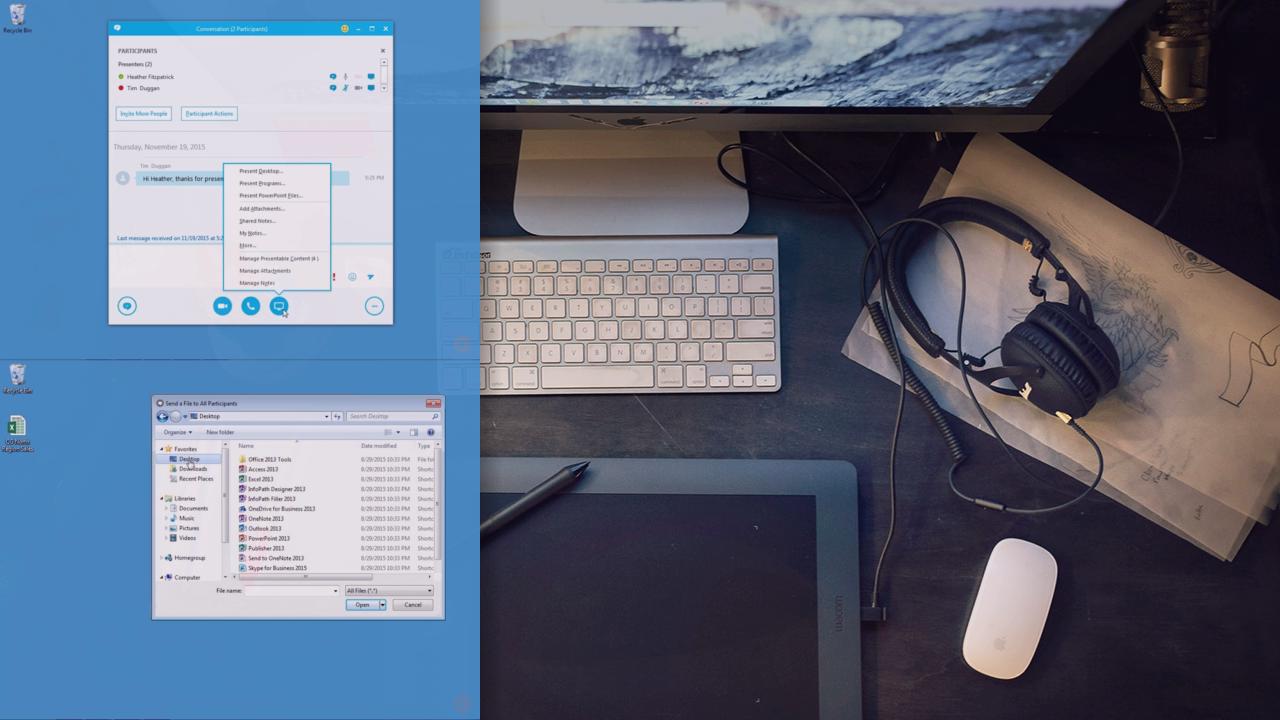Open the IM chat bubble button
Screen dimensions: 1280x720
[x=127, y=306]
